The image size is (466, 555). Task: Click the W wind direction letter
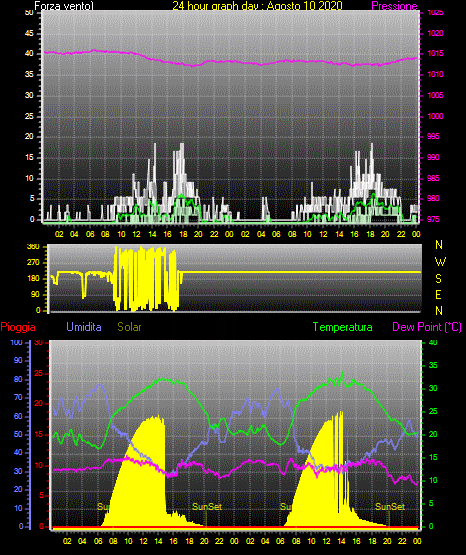[440, 262]
